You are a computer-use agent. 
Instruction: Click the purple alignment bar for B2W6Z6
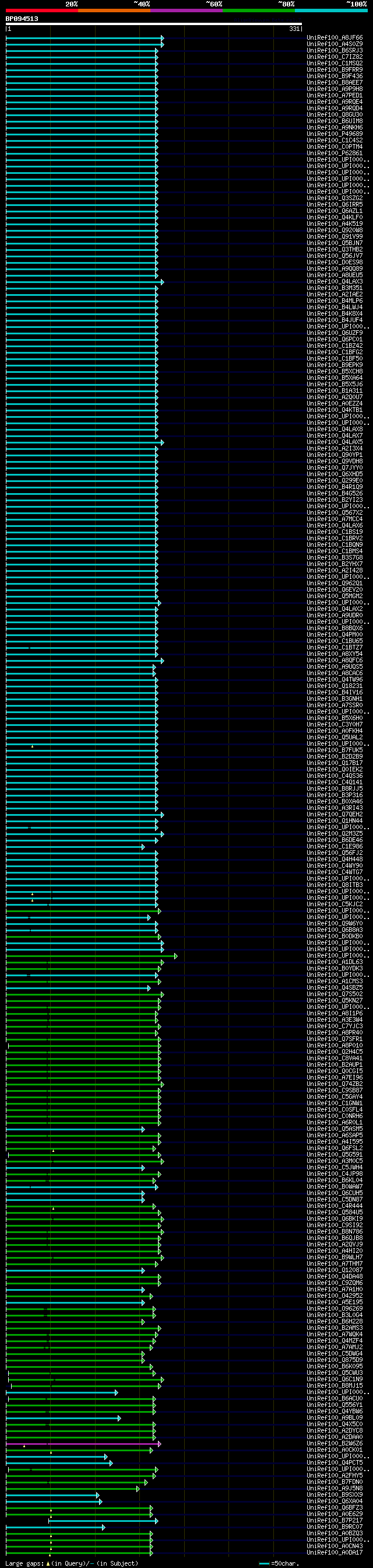[x=83, y=1444]
